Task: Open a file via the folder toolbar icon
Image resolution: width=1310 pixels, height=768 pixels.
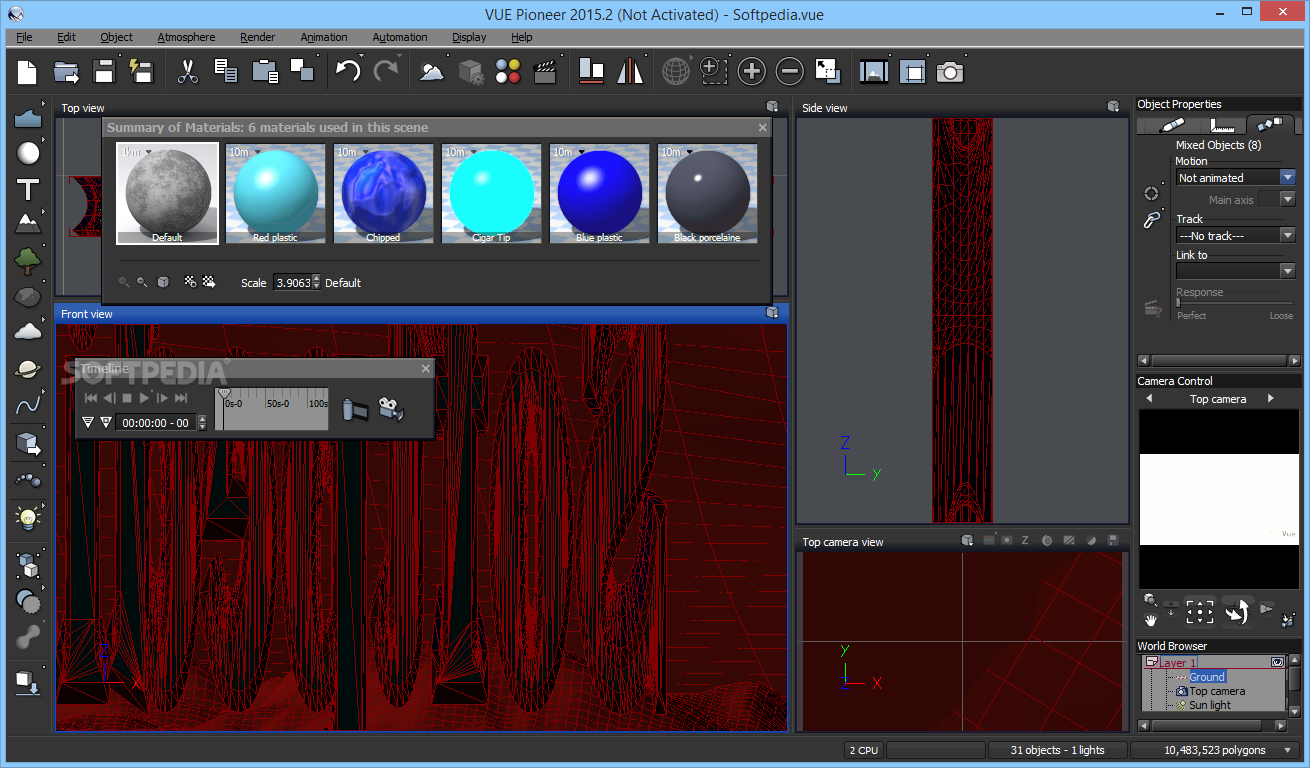Action: tap(66, 71)
